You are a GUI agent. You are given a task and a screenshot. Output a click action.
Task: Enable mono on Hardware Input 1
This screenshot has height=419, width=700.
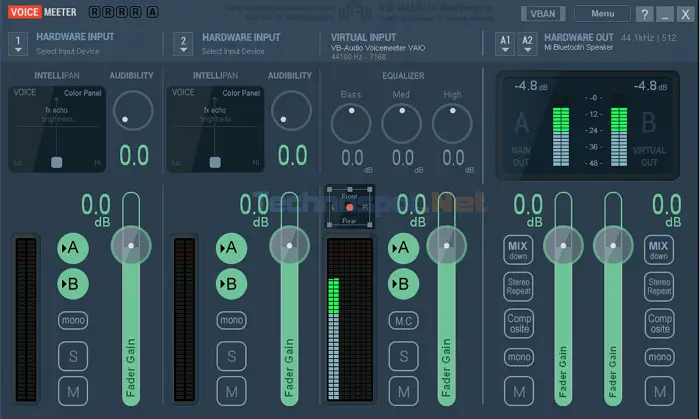tap(73, 320)
